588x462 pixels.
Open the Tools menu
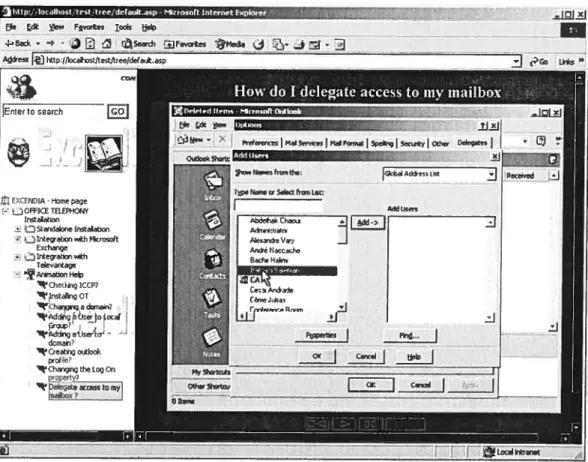point(123,27)
